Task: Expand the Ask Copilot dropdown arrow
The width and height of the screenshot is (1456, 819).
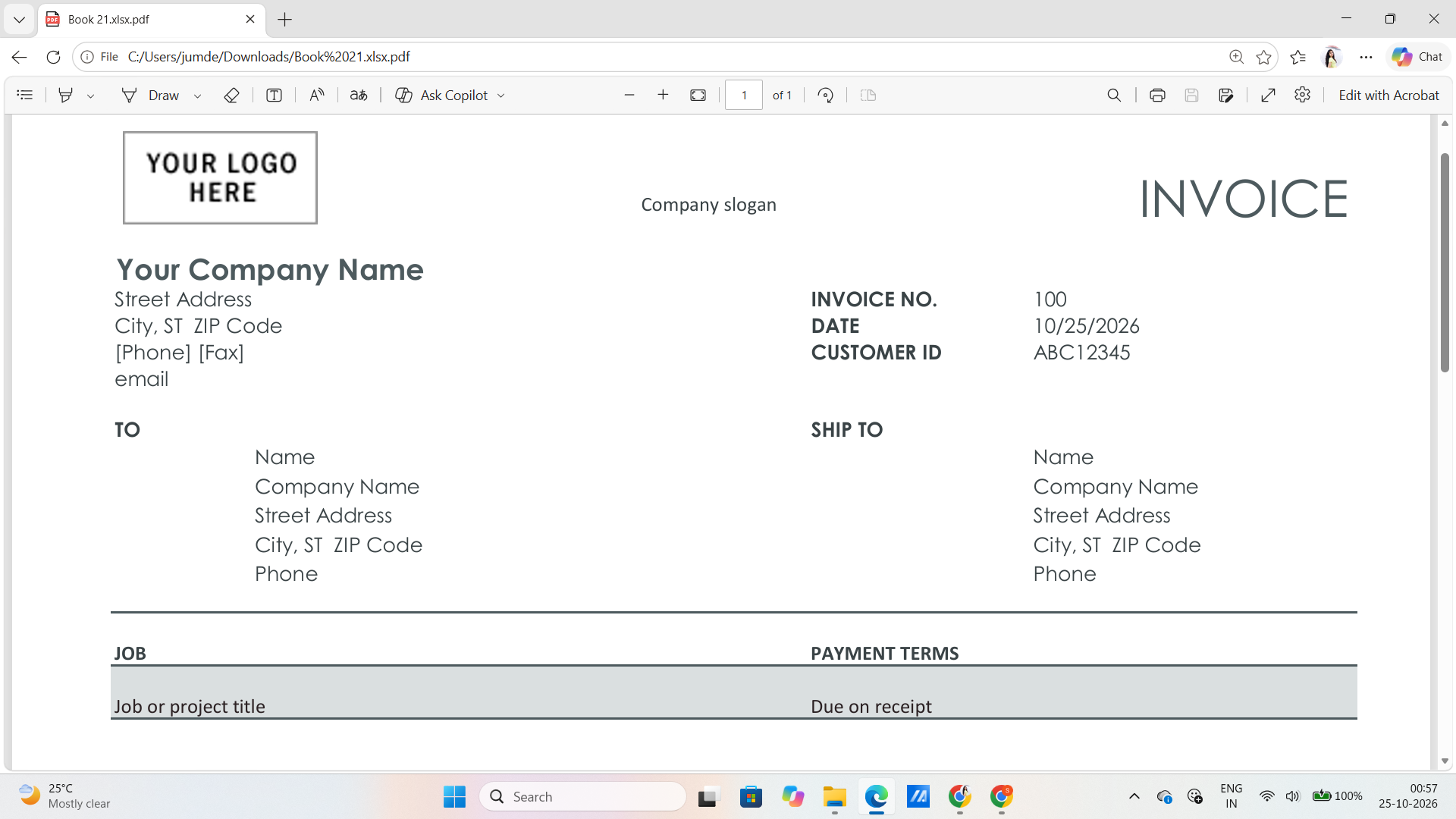Action: click(x=500, y=96)
